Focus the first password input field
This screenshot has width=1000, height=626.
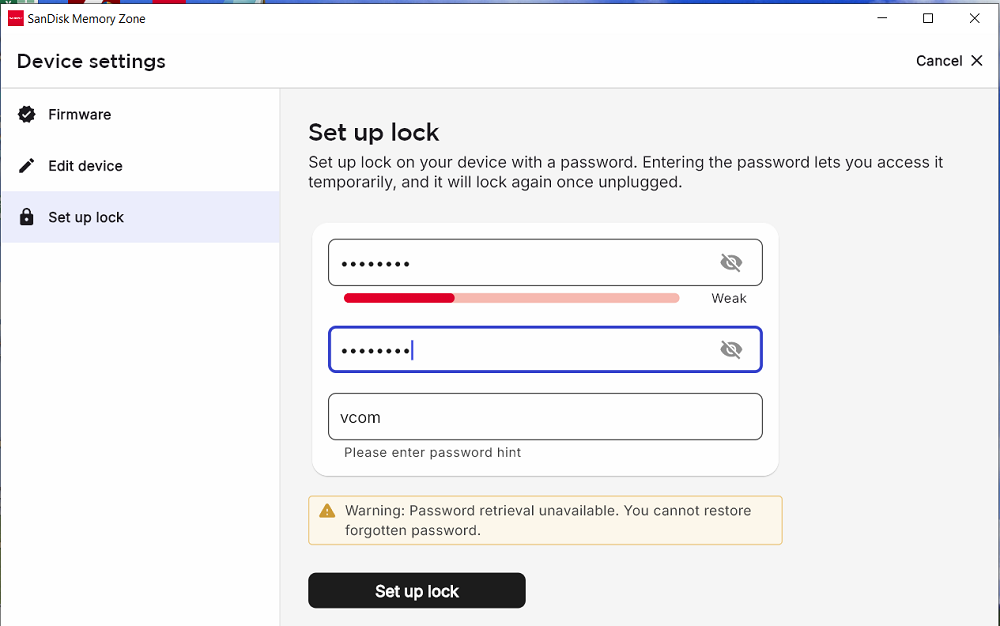(x=545, y=262)
